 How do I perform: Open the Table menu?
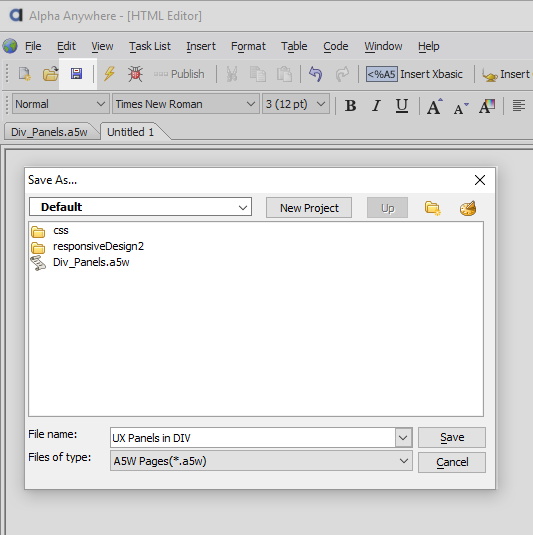point(294,46)
